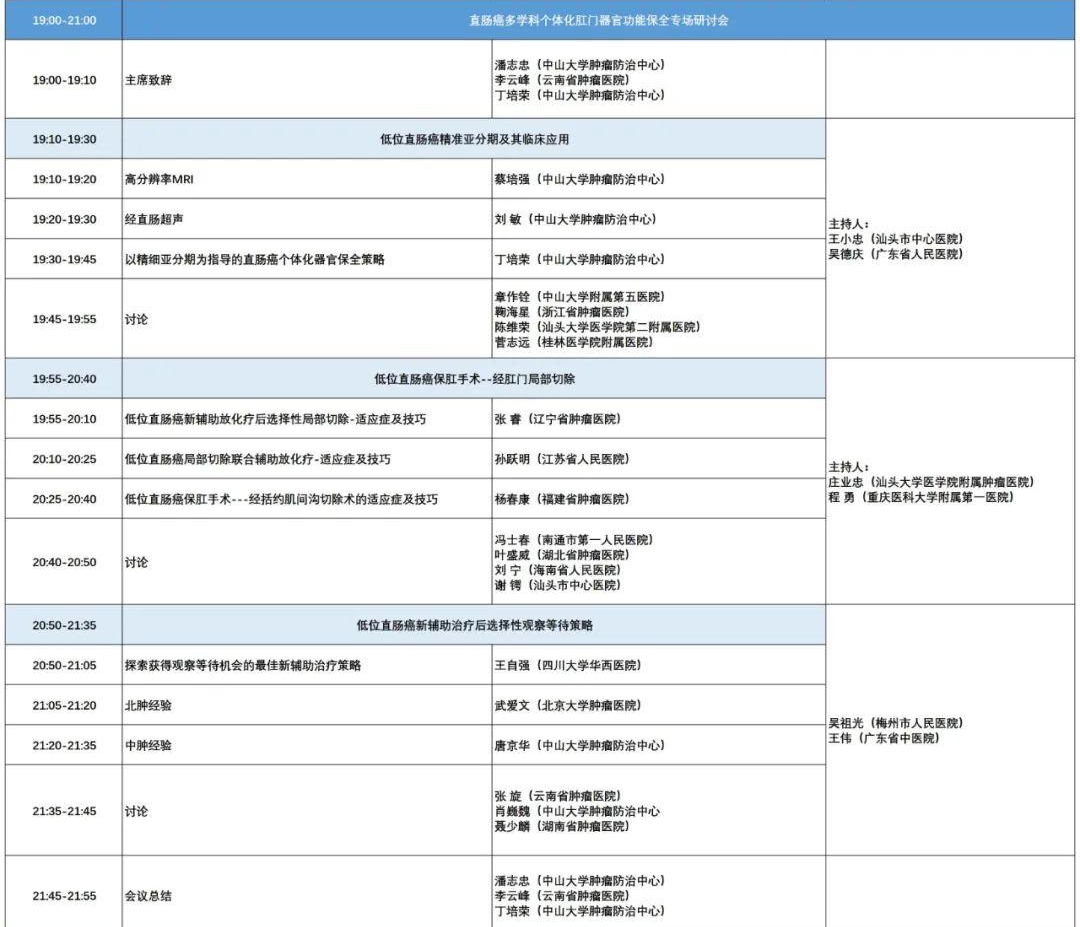The height and width of the screenshot is (927, 1080).
Task: Click the 19:00-21:00 header time cell
Action: (x=64, y=21)
